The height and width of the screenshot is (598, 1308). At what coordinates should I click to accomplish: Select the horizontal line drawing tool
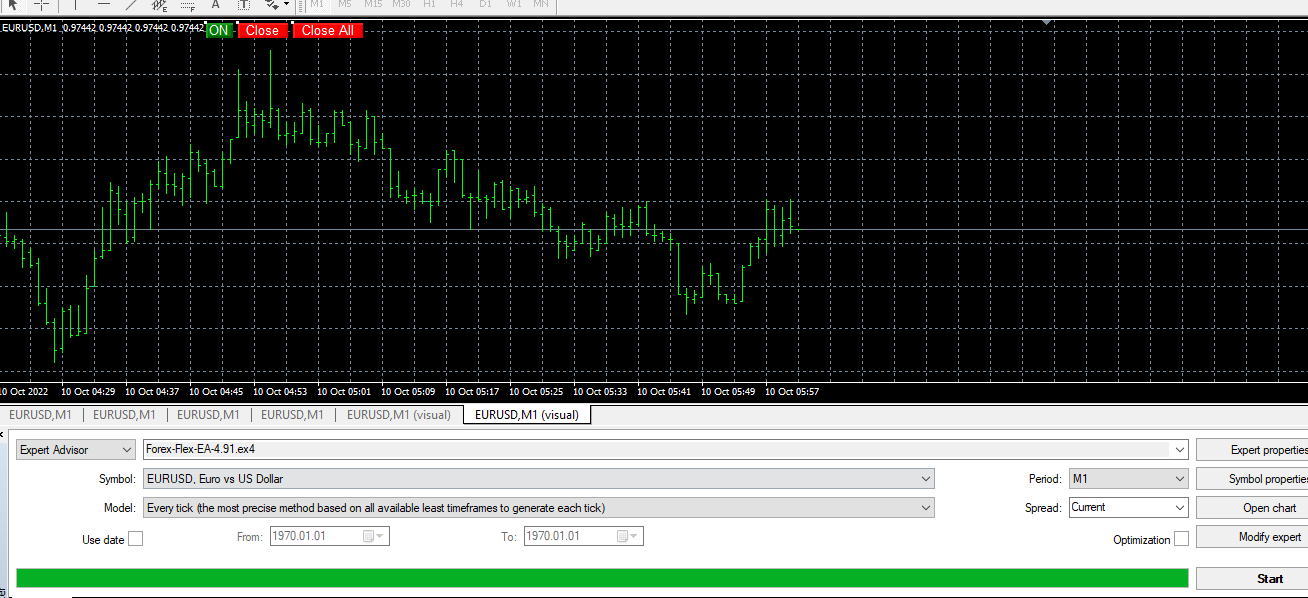103,5
